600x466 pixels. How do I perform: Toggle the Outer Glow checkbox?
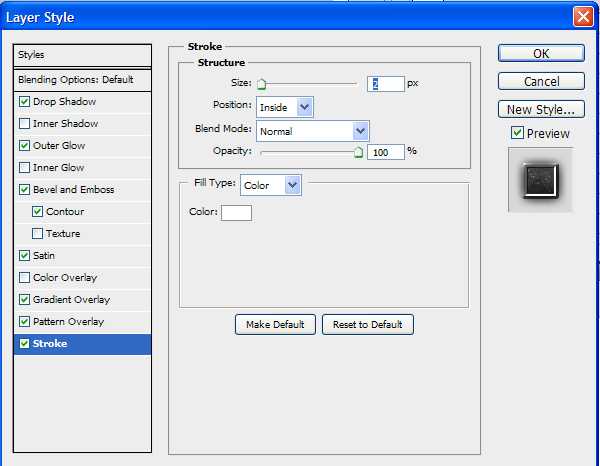(24, 145)
